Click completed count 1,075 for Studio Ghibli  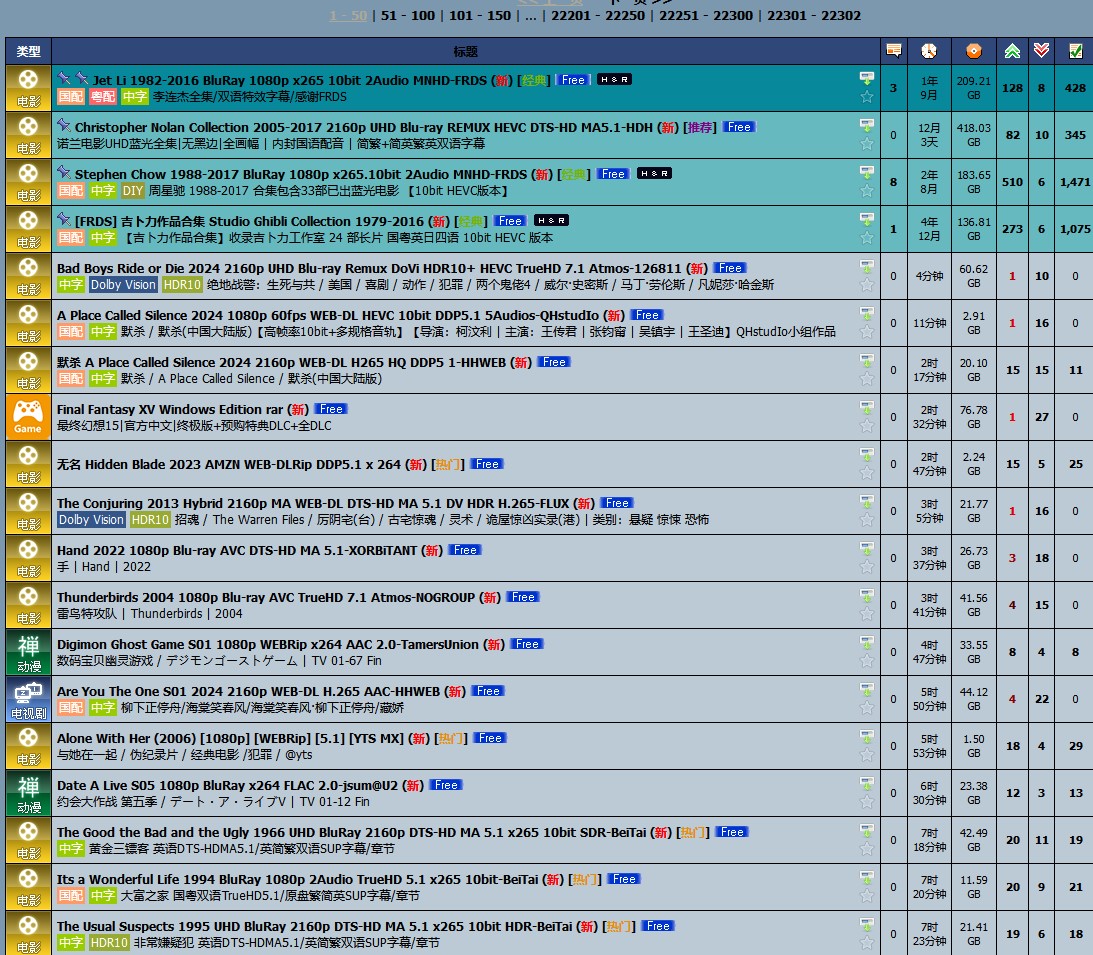click(1075, 229)
